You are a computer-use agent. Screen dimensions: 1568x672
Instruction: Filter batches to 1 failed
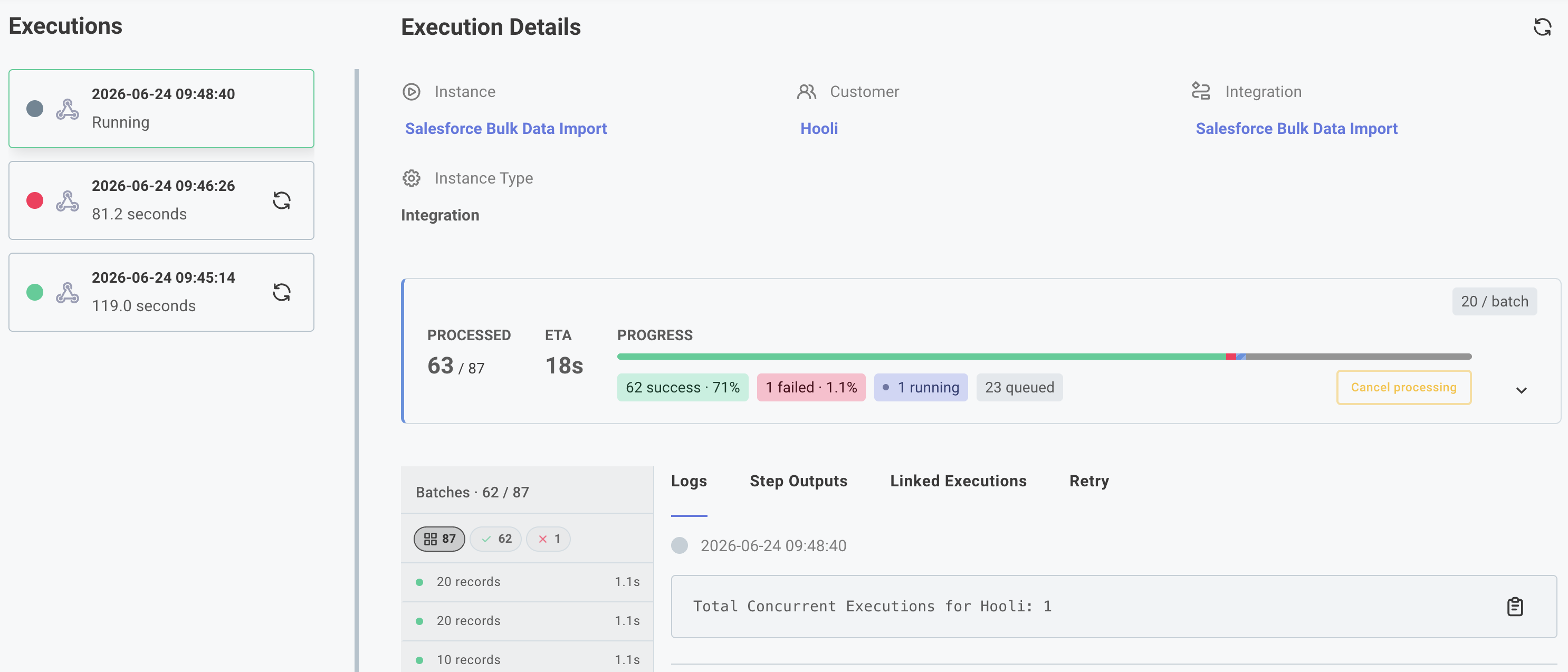point(549,539)
